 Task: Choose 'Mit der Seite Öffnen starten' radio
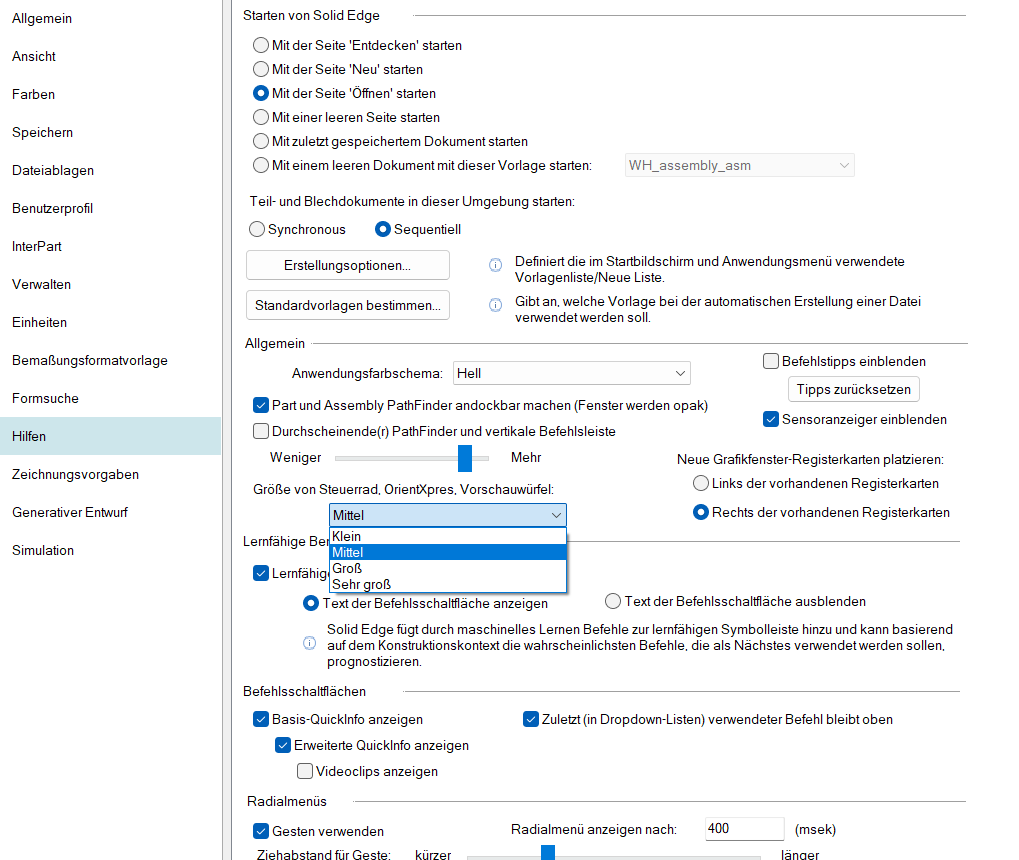(x=261, y=93)
